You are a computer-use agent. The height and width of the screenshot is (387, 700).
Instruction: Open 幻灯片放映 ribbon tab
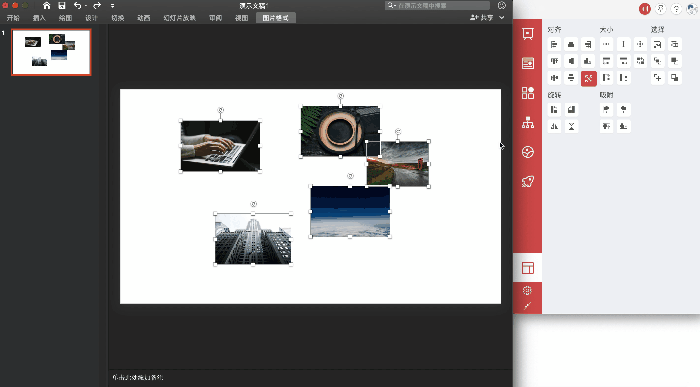[x=179, y=18]
